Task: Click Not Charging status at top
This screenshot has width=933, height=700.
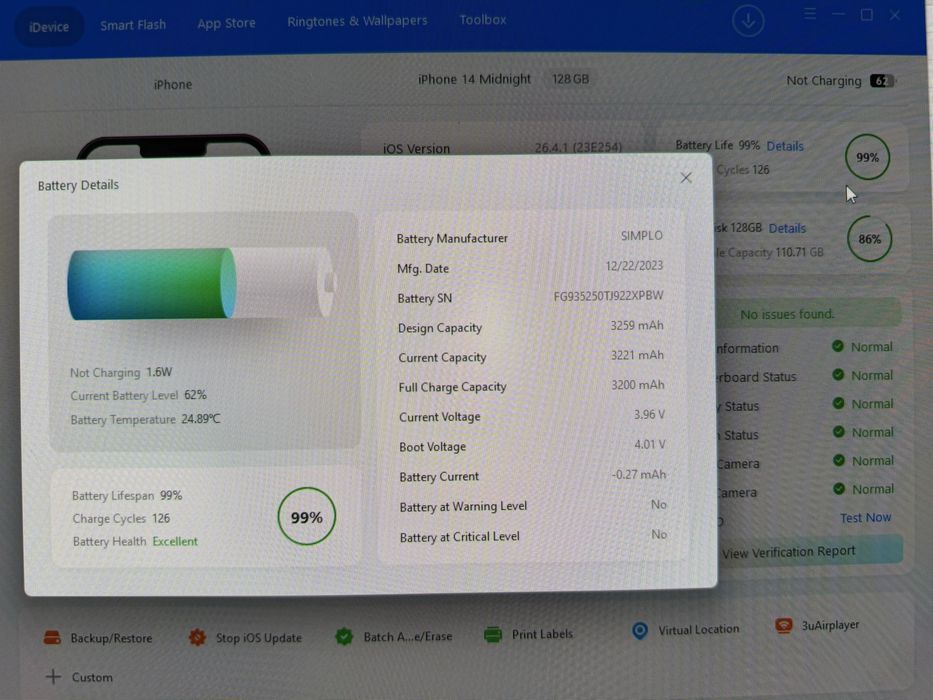Action: click(824, 81)
